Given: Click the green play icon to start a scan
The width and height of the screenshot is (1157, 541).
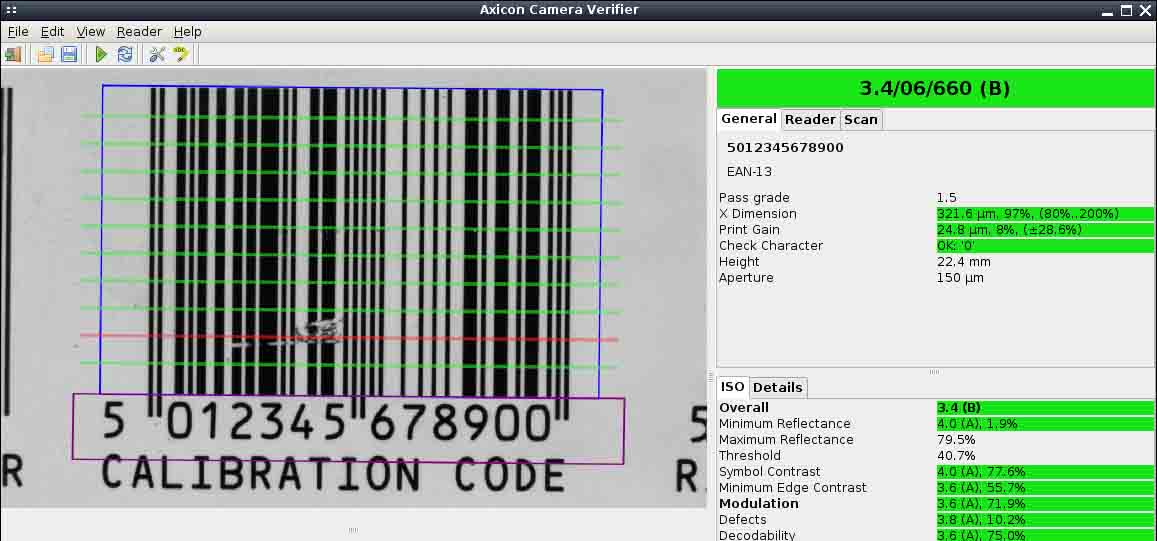Looking at the screenshot, I should (x=102, y=54).
